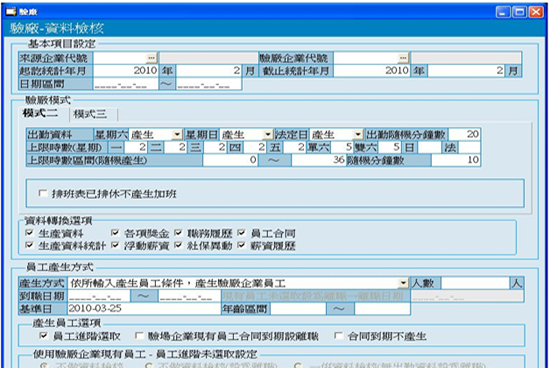Click the 基準日 field showing 2010-03-25

click(144, 309)
